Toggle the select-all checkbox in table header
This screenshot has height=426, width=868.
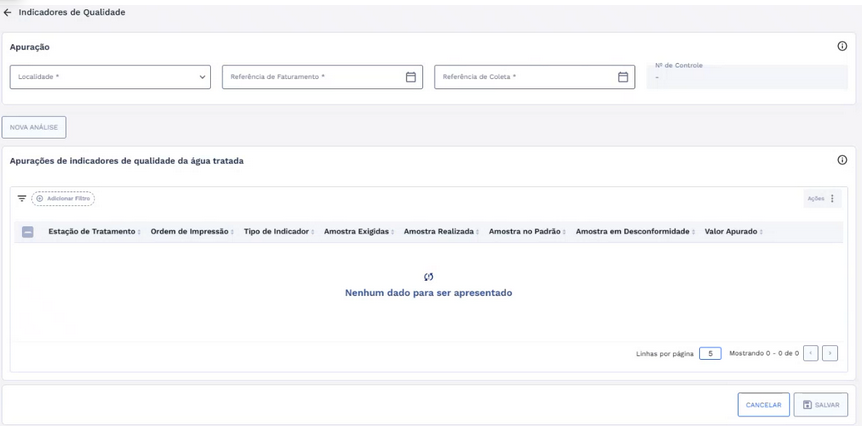(27, 232)
